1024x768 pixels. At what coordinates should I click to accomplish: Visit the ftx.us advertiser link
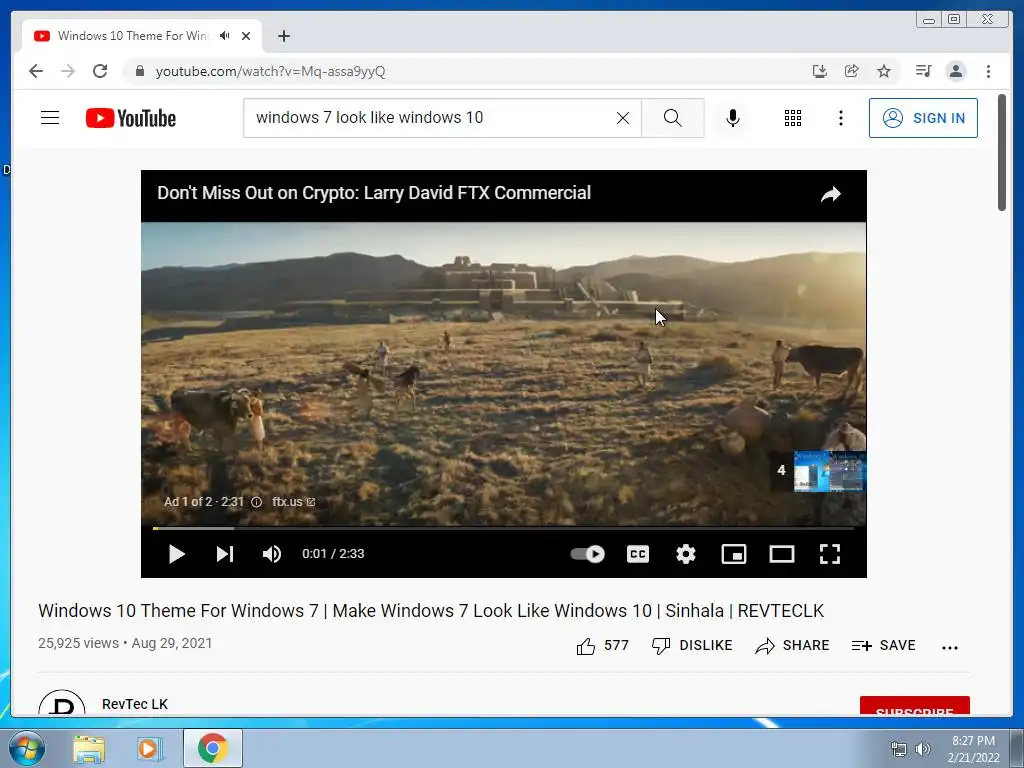[x=293, y=502]
